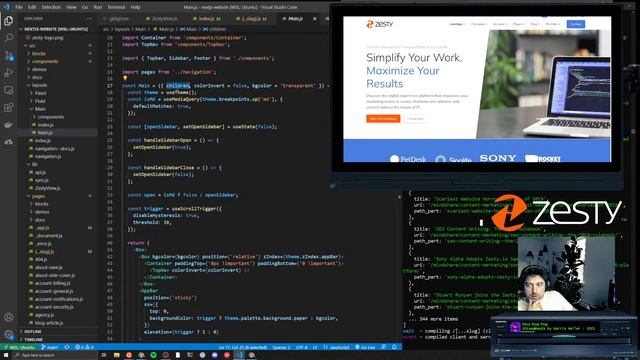Open navigation.js in the file tree

(x=45, y=156)
